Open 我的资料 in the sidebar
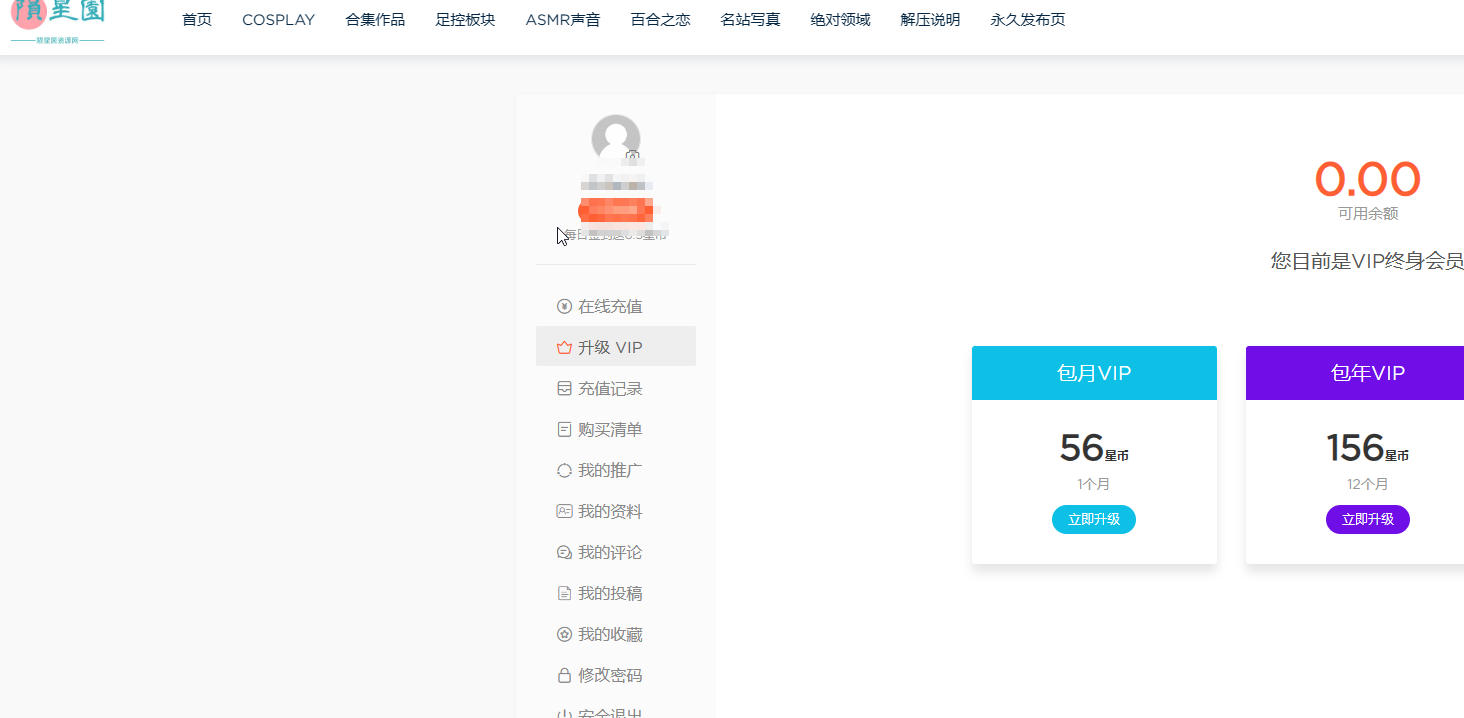Viewport: 1464px width, 718px height. click(616, 511)
